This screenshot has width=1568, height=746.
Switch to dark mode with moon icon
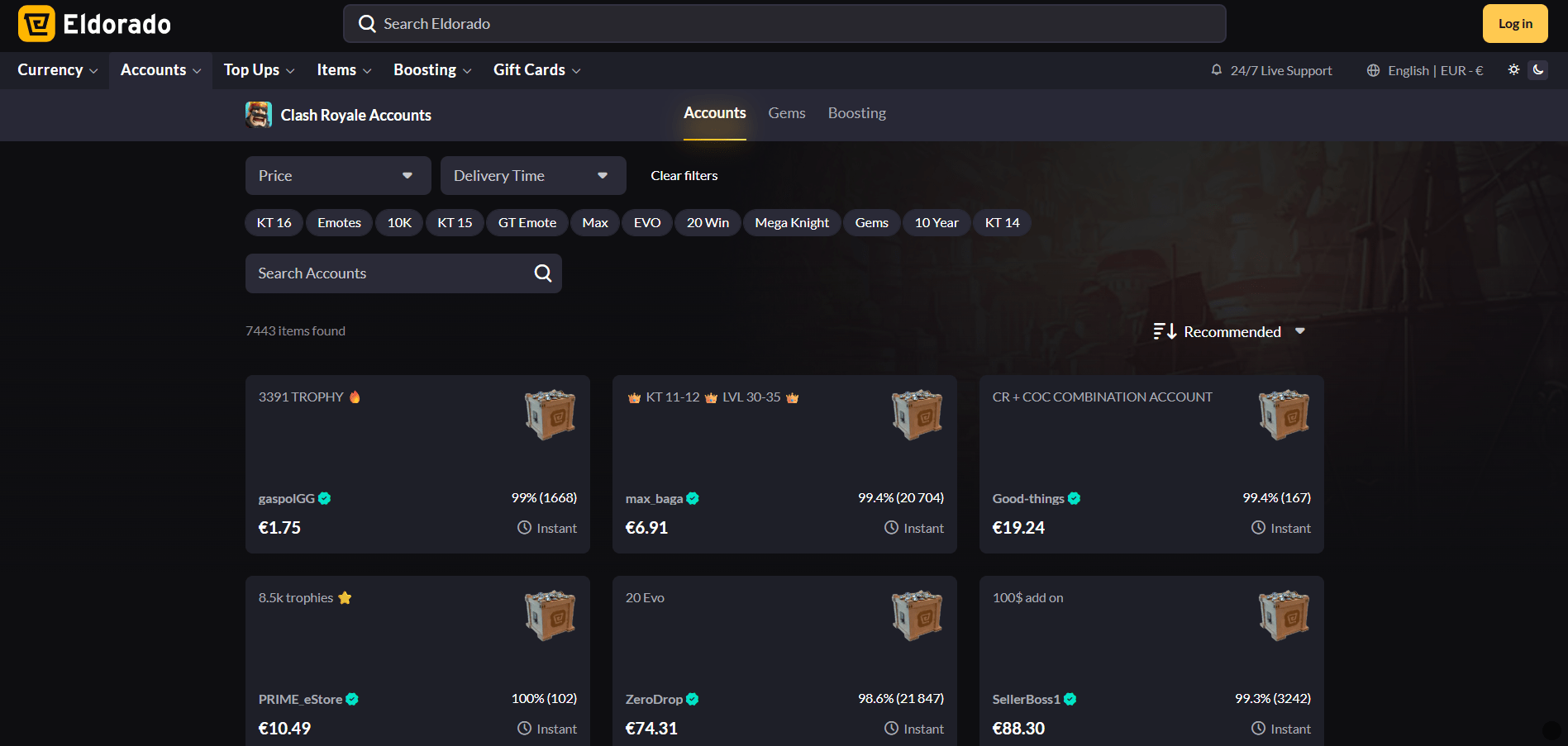coord(1538,70)
